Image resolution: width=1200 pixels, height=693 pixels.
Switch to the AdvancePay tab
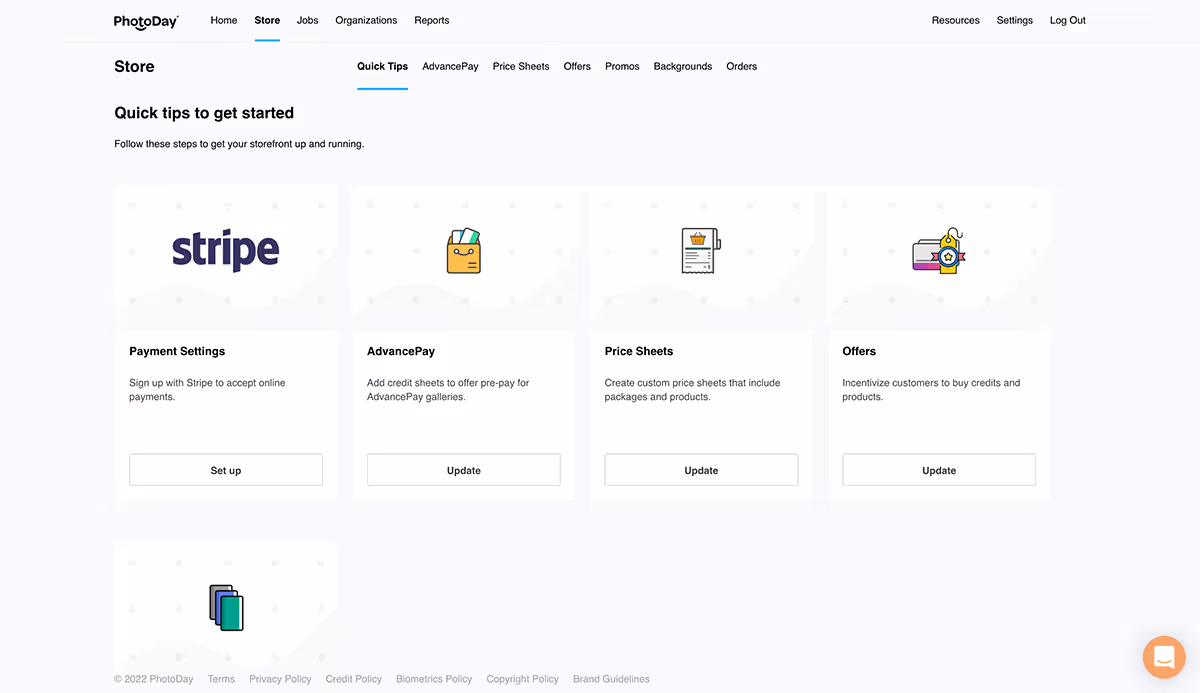tap(450, 66)
